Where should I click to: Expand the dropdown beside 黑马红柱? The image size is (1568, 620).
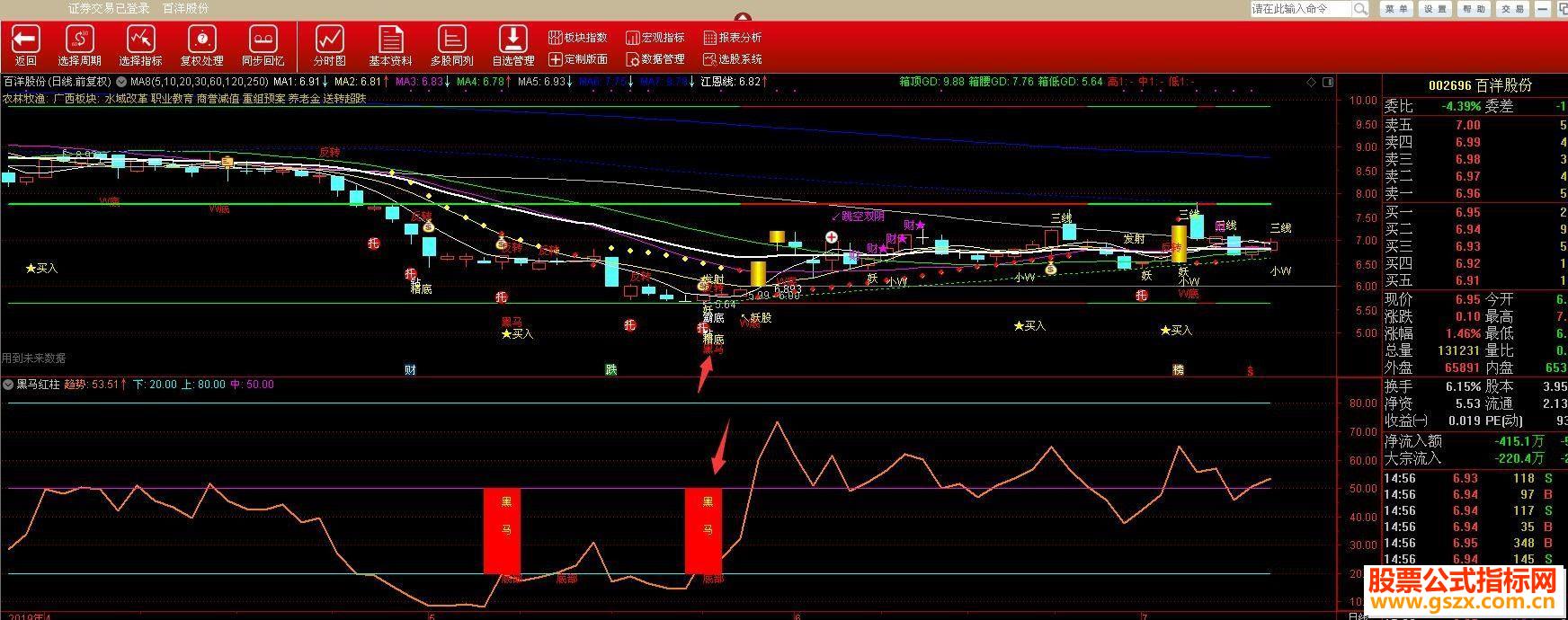(x=8, y=385)
